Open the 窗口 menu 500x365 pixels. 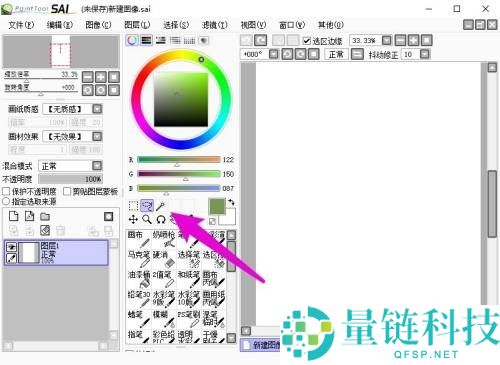tap(292, 25)
